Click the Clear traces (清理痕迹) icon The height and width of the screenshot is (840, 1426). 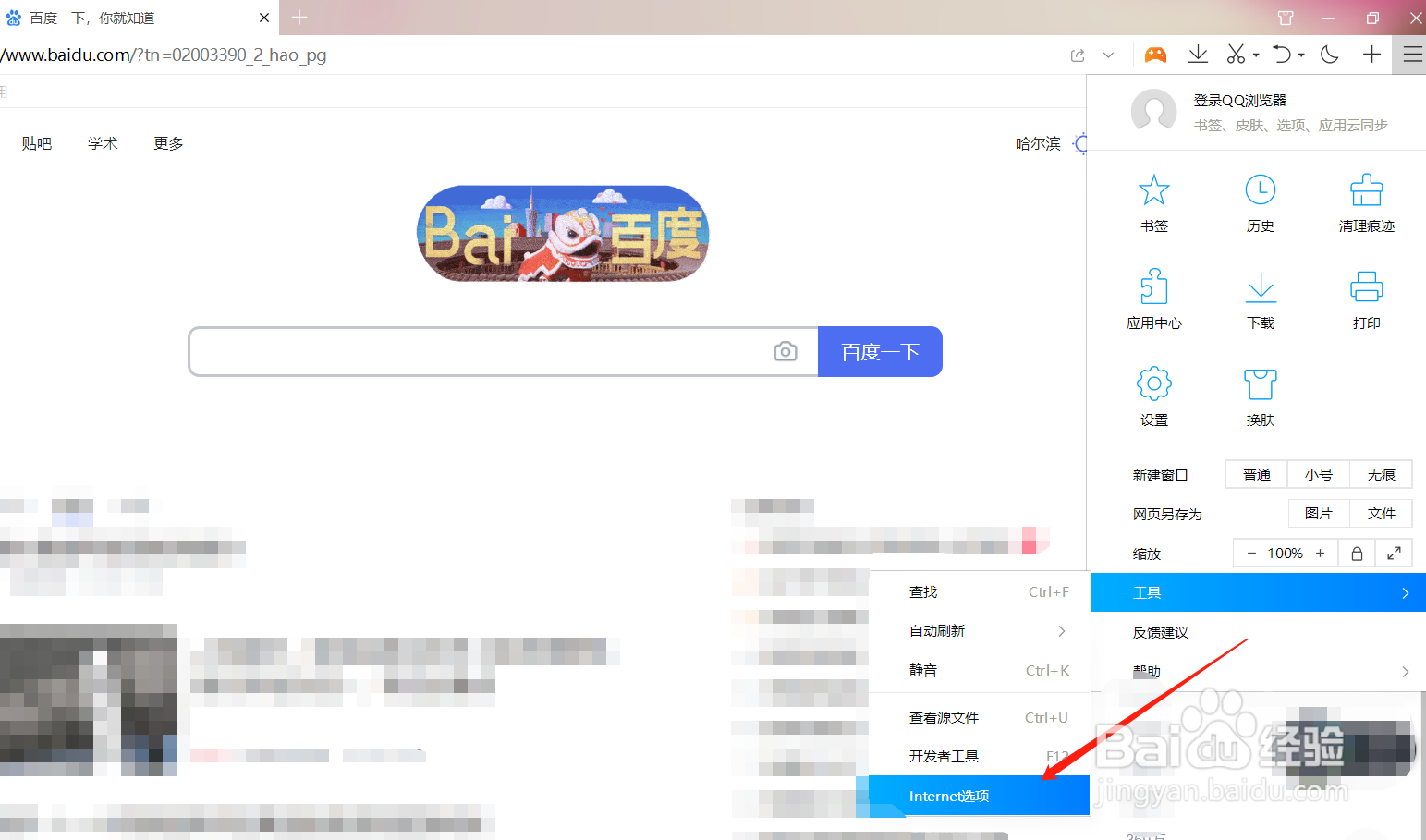1366,190
